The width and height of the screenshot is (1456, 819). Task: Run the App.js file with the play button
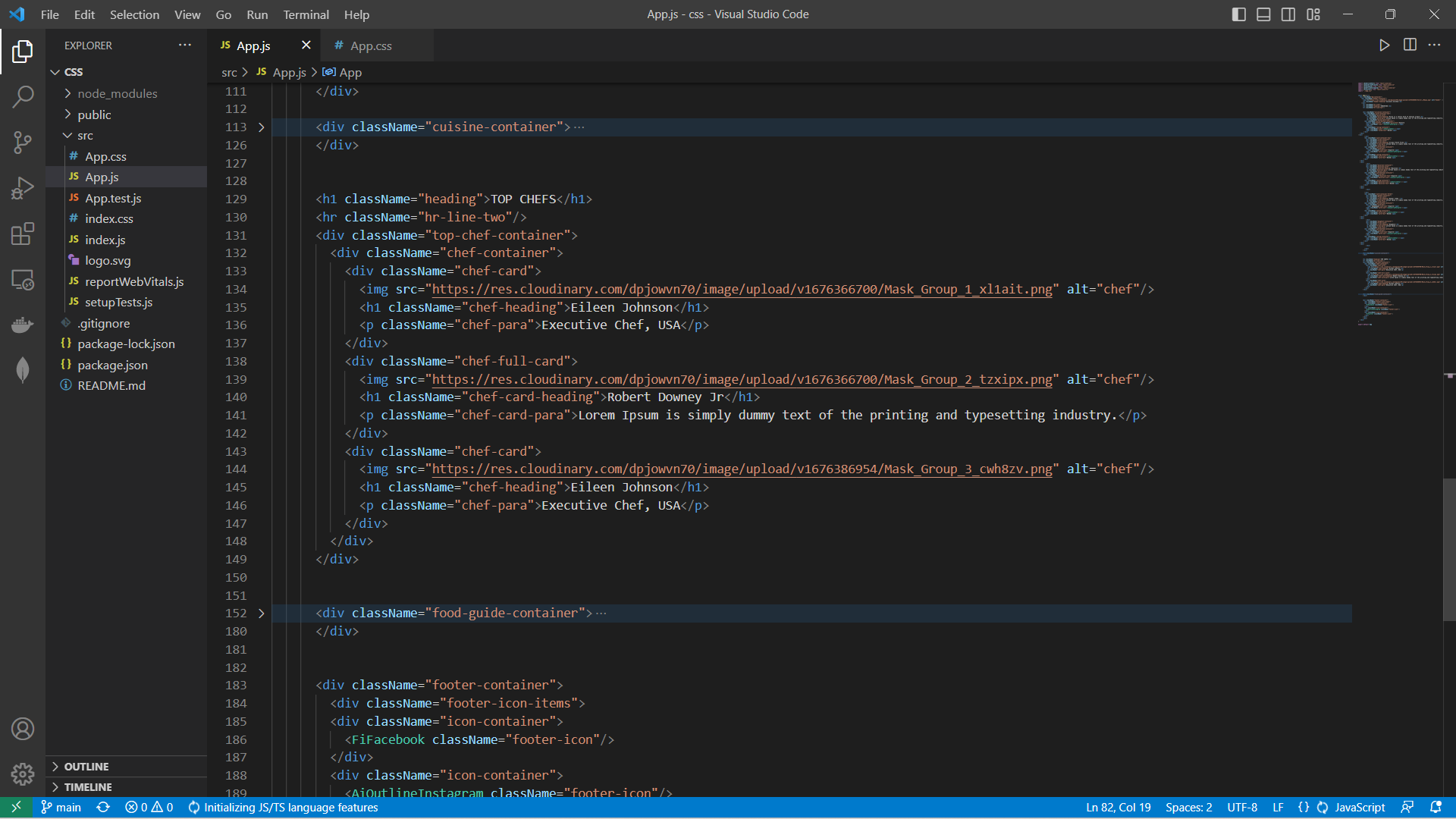point(1384,45)
